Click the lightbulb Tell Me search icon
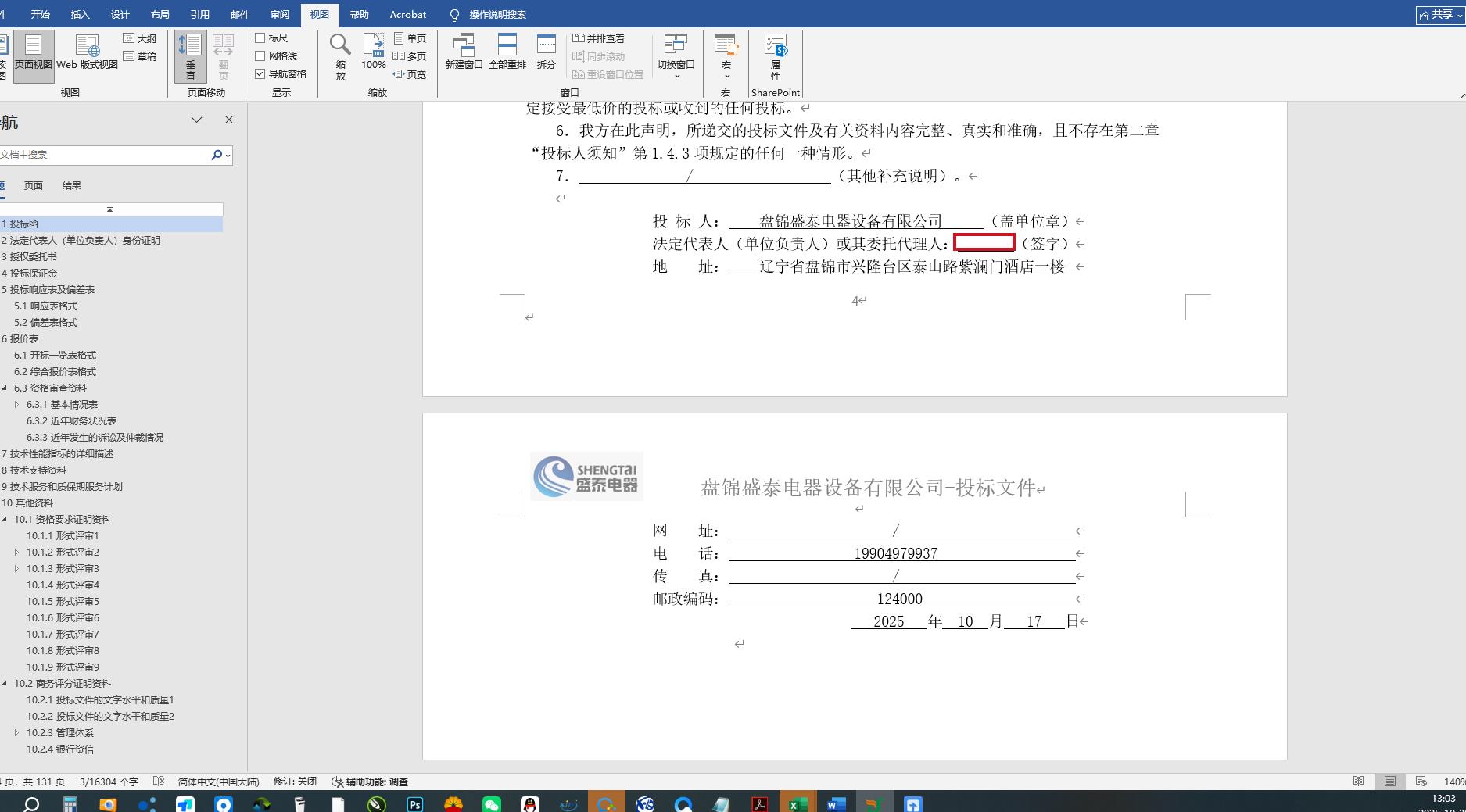The height and width of the screenshot is (812, 1466). (454, 15)
